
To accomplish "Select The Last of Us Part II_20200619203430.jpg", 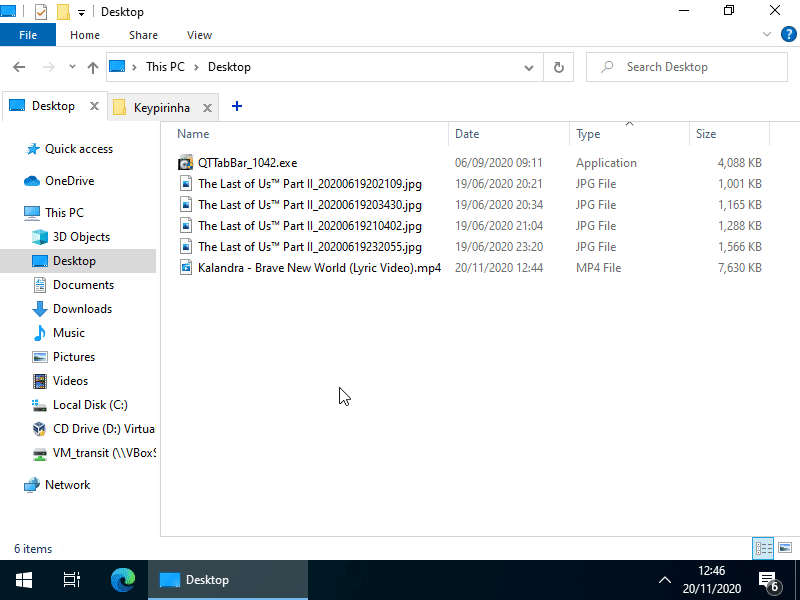I will tap(310, 205).
